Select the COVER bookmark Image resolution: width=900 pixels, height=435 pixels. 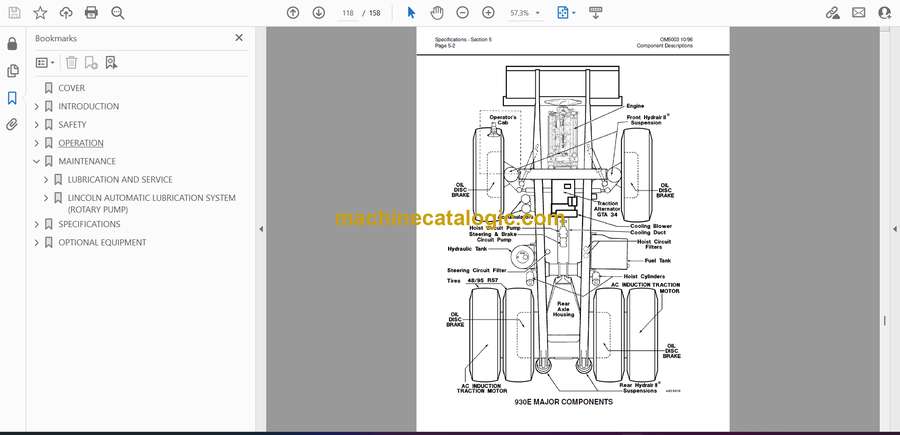click(71, 88)
